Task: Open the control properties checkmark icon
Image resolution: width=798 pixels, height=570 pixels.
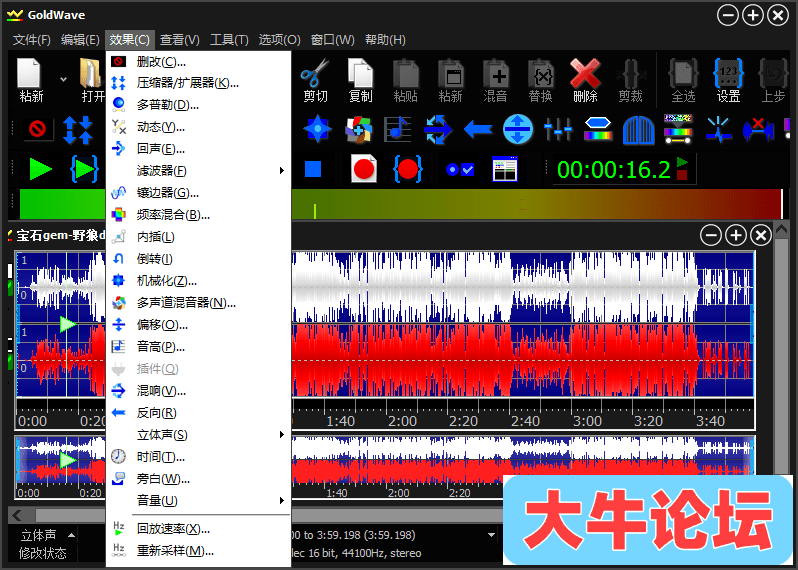Action: pos(460,169)
